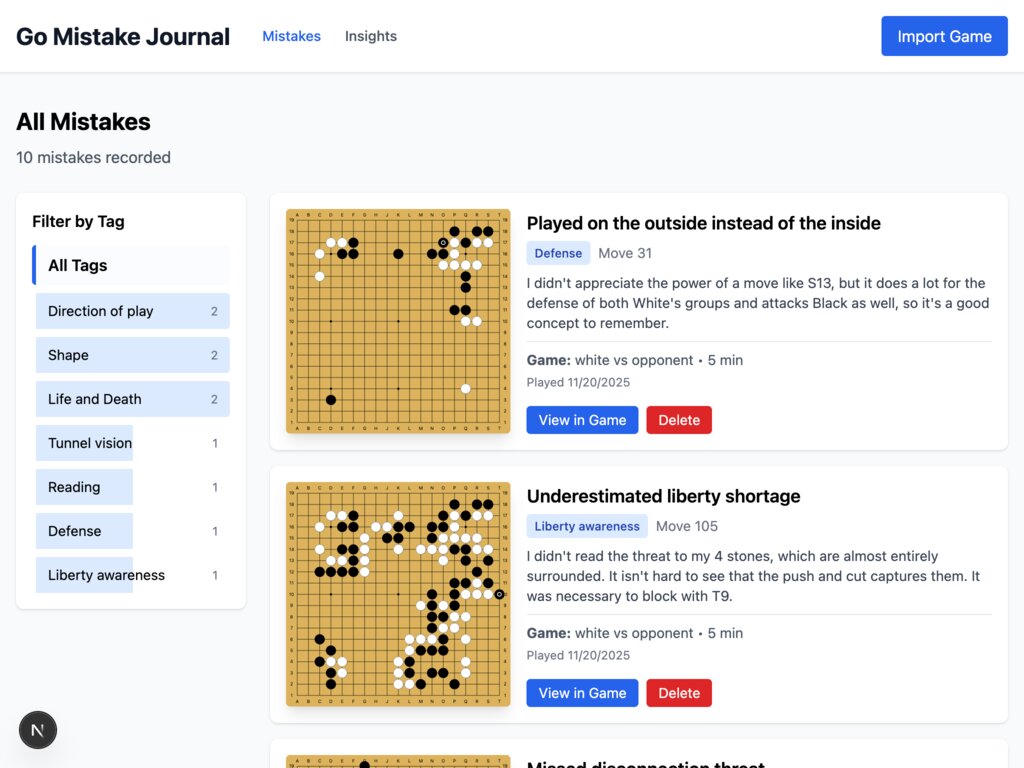Screen dimensions: 1024x768
Task: Select the All Tags filter
Action: click(131, 265)
